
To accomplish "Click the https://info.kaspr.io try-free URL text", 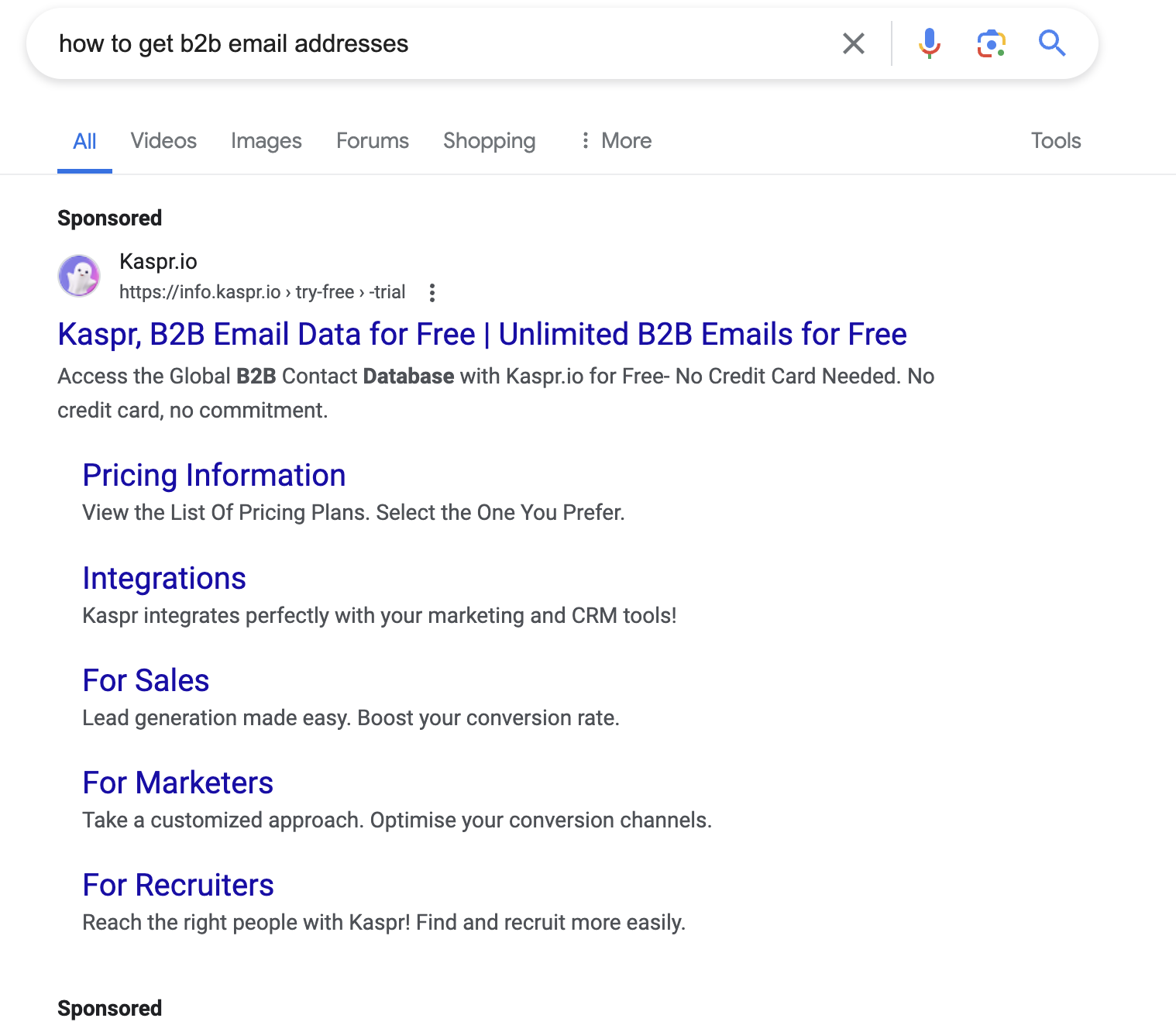I will point(262,292).
